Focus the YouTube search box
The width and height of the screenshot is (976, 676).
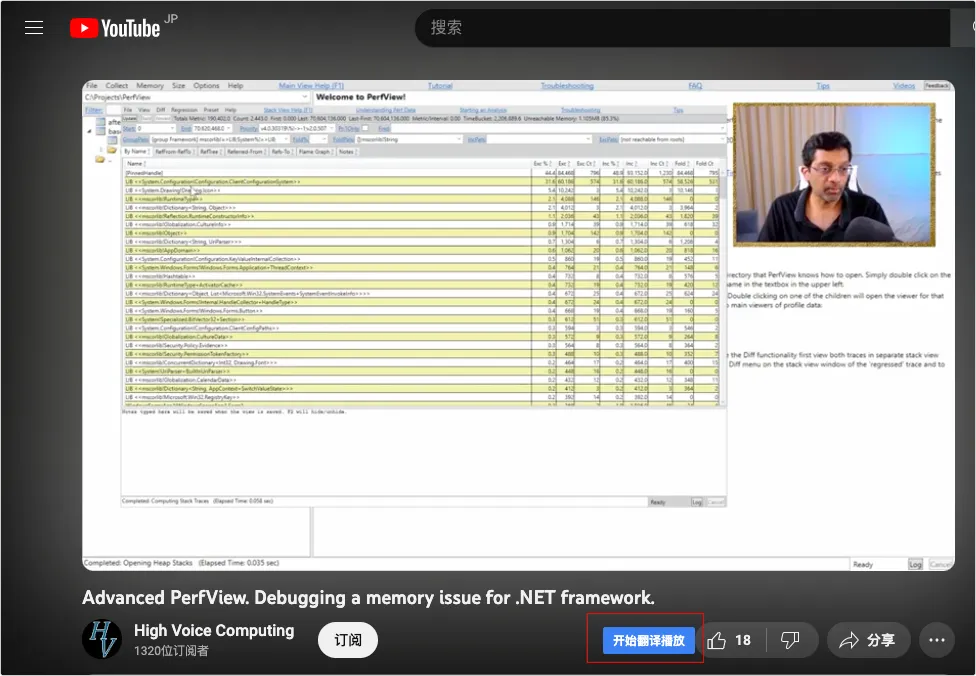click(x=682, y=28)
